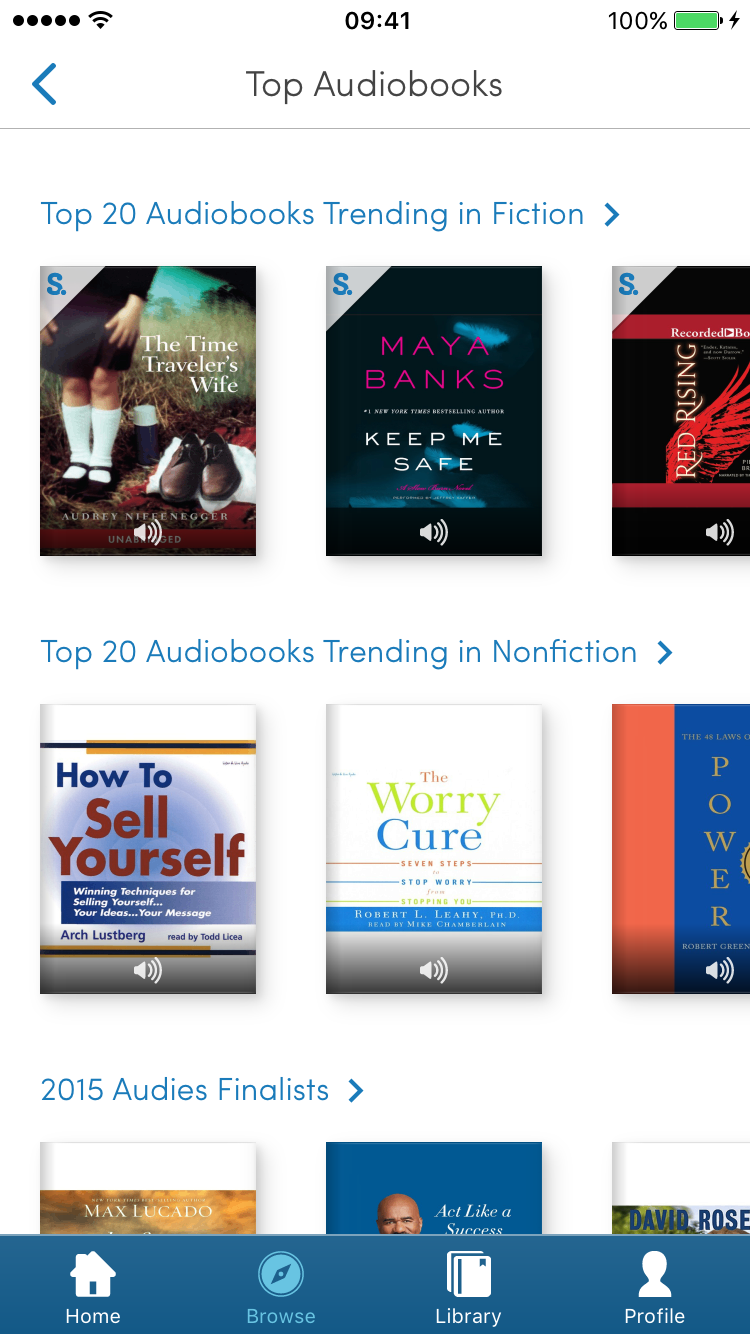Open the Library books icon

468,1275
